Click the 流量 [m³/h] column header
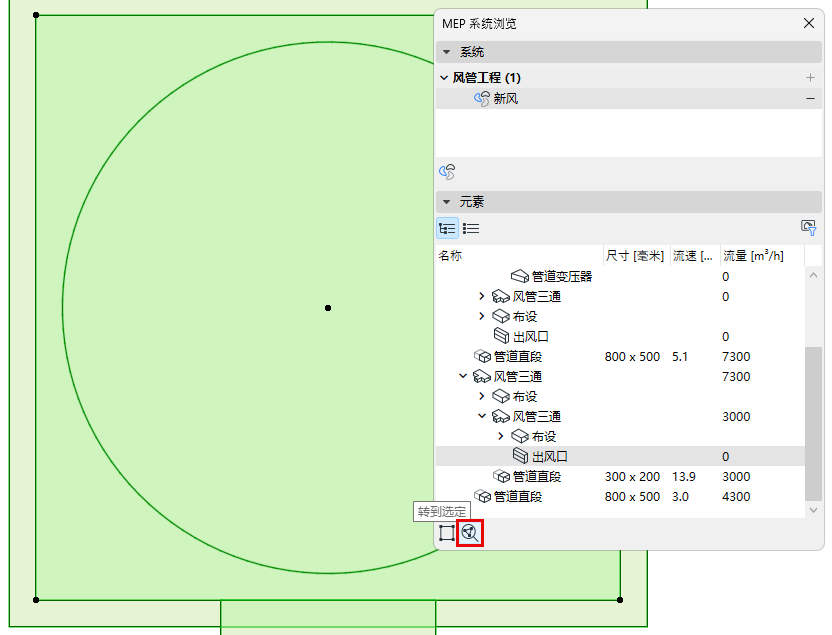The image size is (832, 635). pos(762,256)
